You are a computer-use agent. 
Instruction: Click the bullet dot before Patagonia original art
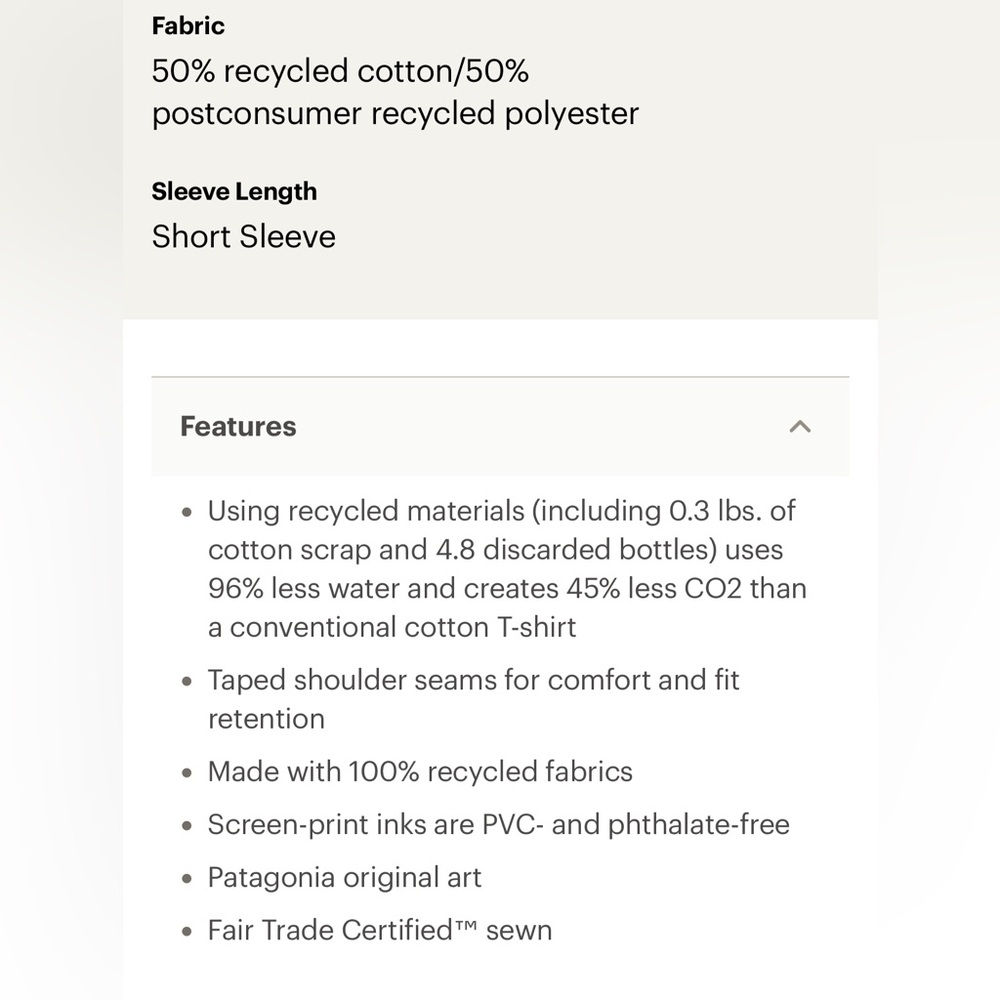tap(187, 879)
